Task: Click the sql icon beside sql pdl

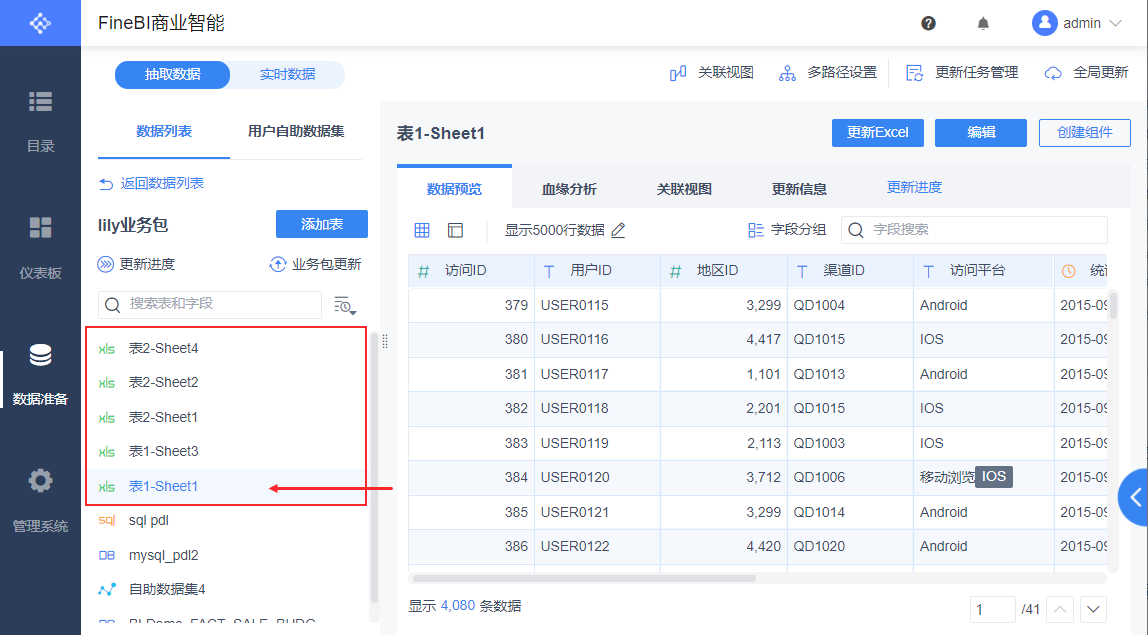Action: 107,520
